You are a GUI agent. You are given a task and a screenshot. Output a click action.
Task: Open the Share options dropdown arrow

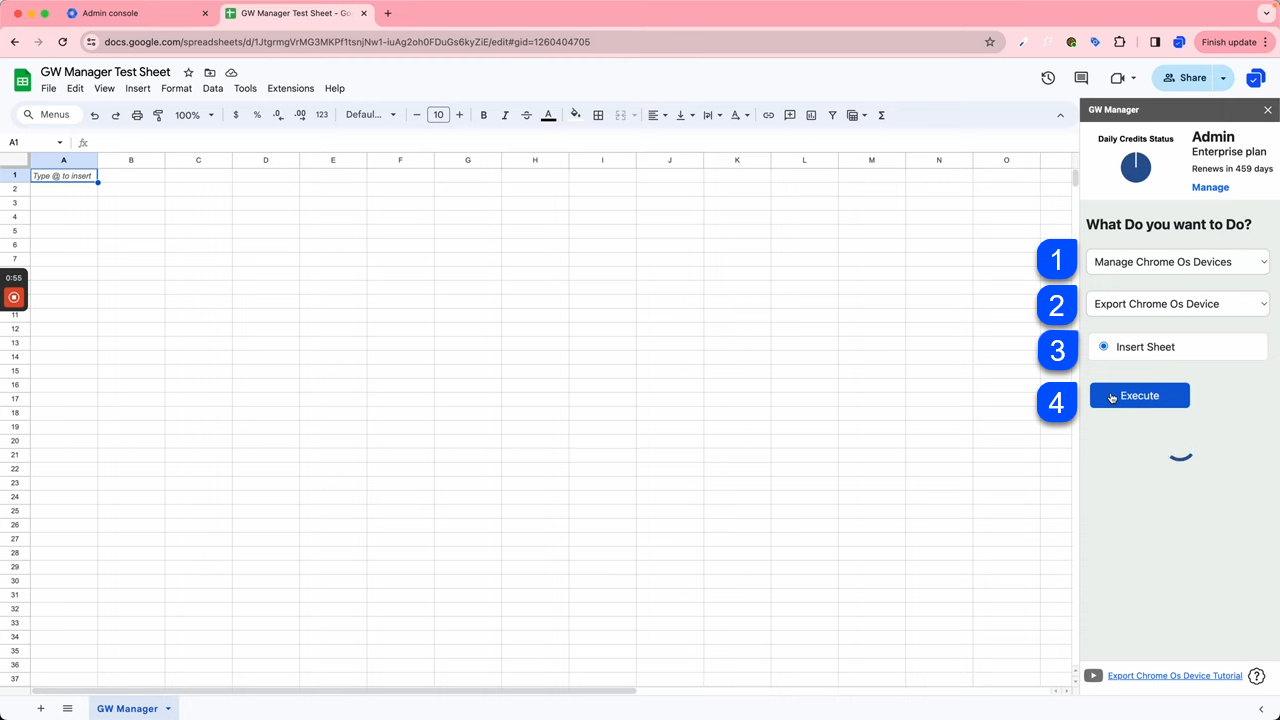[1224, 78]
